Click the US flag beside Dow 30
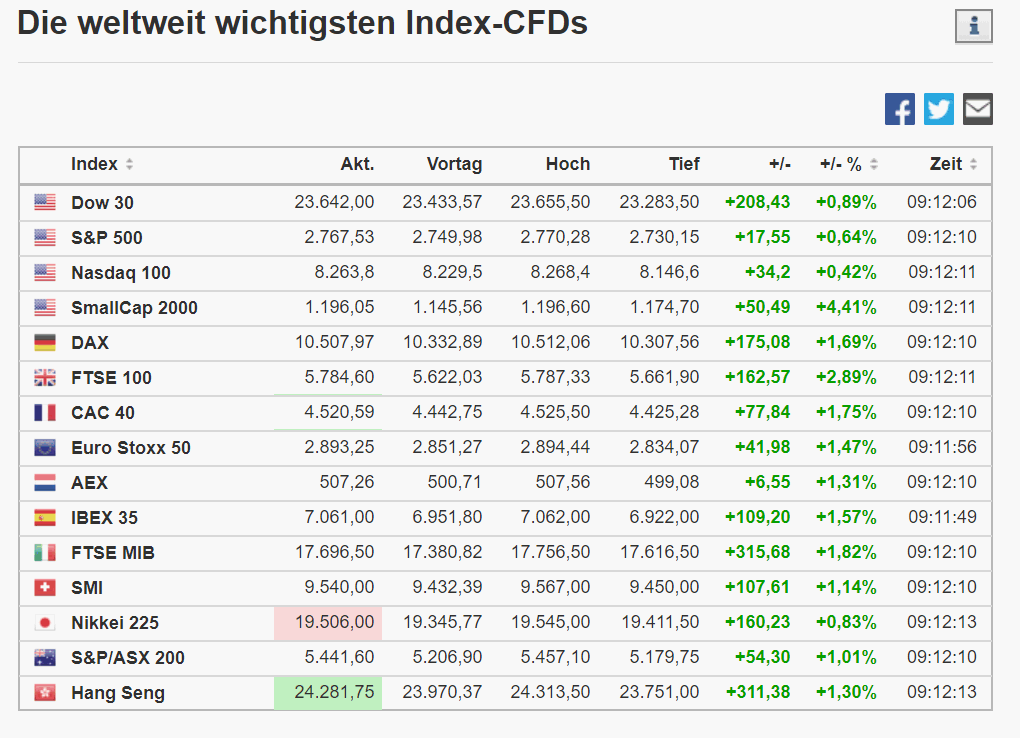This screenshot has width=1020, height=738. pyautogui.click(x=45, y=202)
